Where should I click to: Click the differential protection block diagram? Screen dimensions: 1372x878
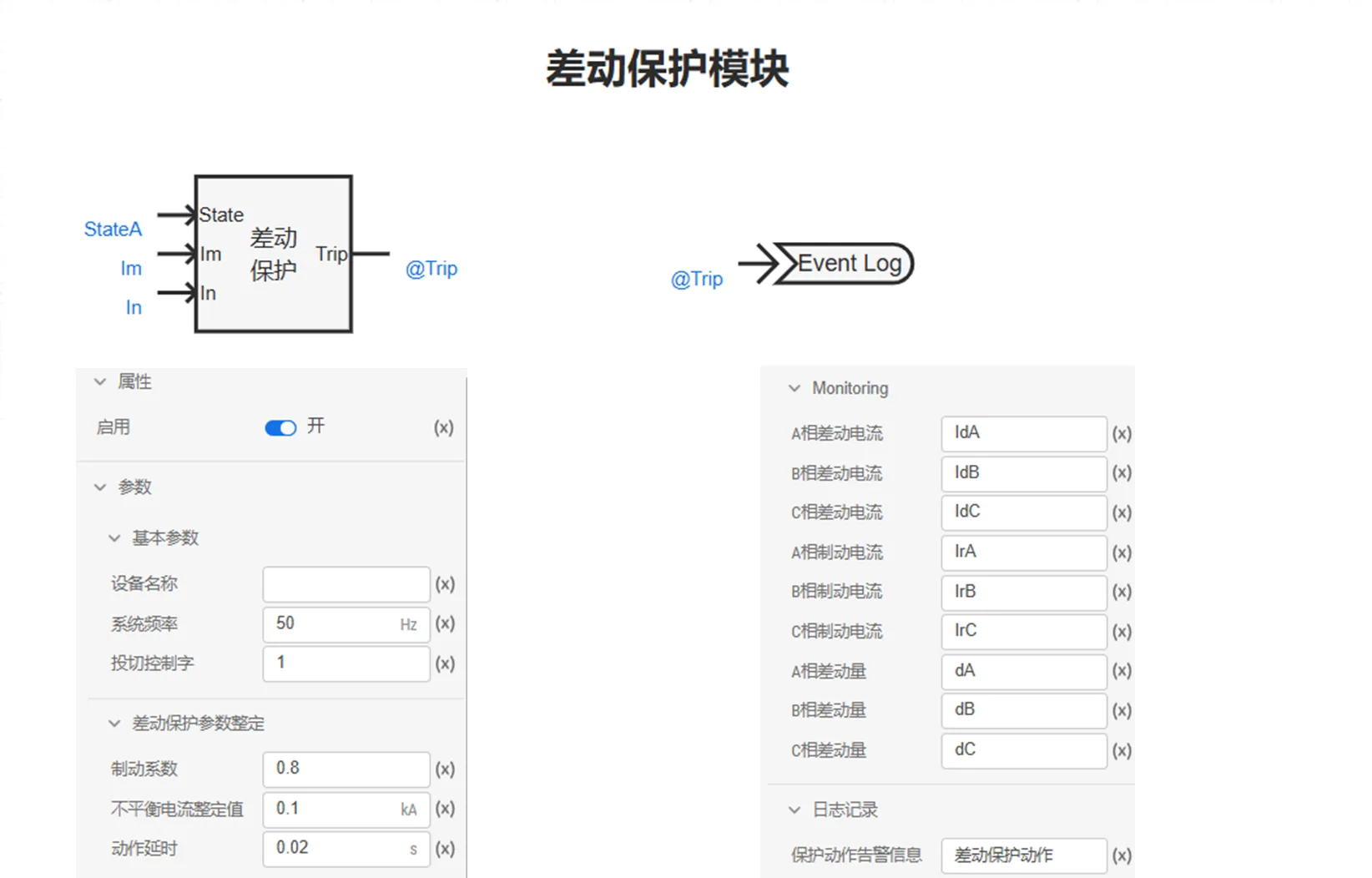pos(273,254)
